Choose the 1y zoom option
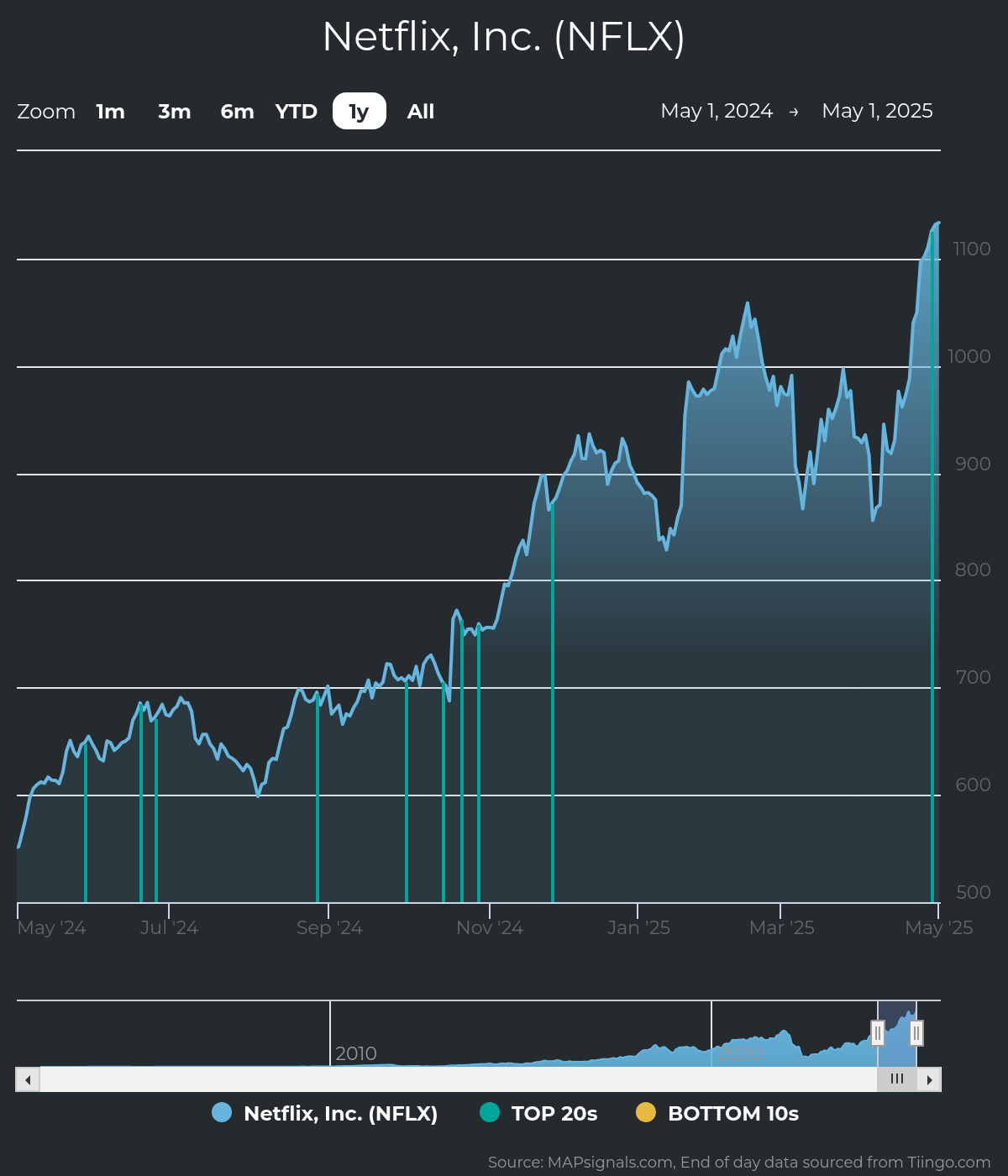The image size is (1008, 1176). coord(359,112)
